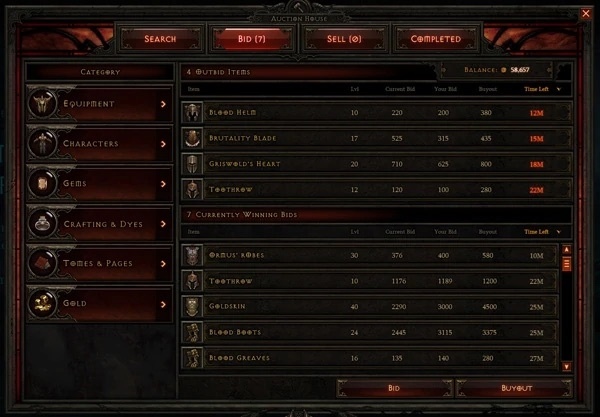Switch to the Sell (0) tab

[344, 39]
